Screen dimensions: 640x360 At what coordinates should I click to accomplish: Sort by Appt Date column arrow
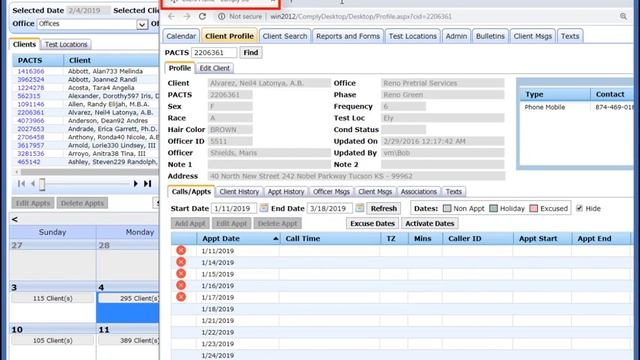(x=276, y=238)
